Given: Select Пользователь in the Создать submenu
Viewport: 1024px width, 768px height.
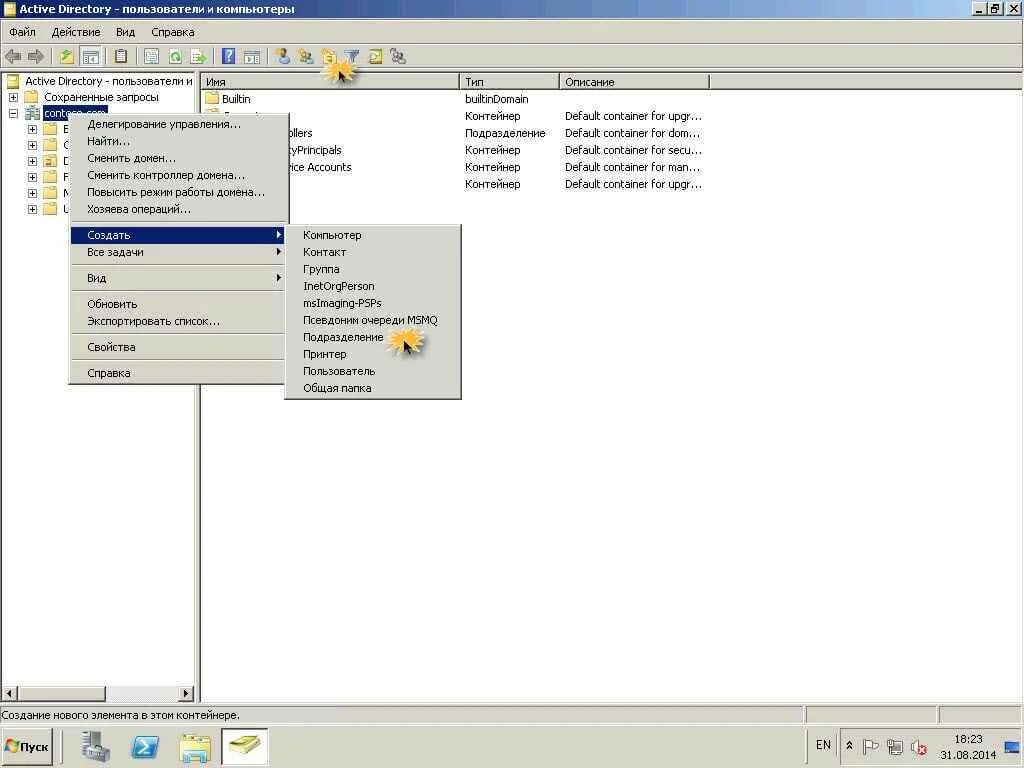Looking at the screenshot, I should coord(373,371).
